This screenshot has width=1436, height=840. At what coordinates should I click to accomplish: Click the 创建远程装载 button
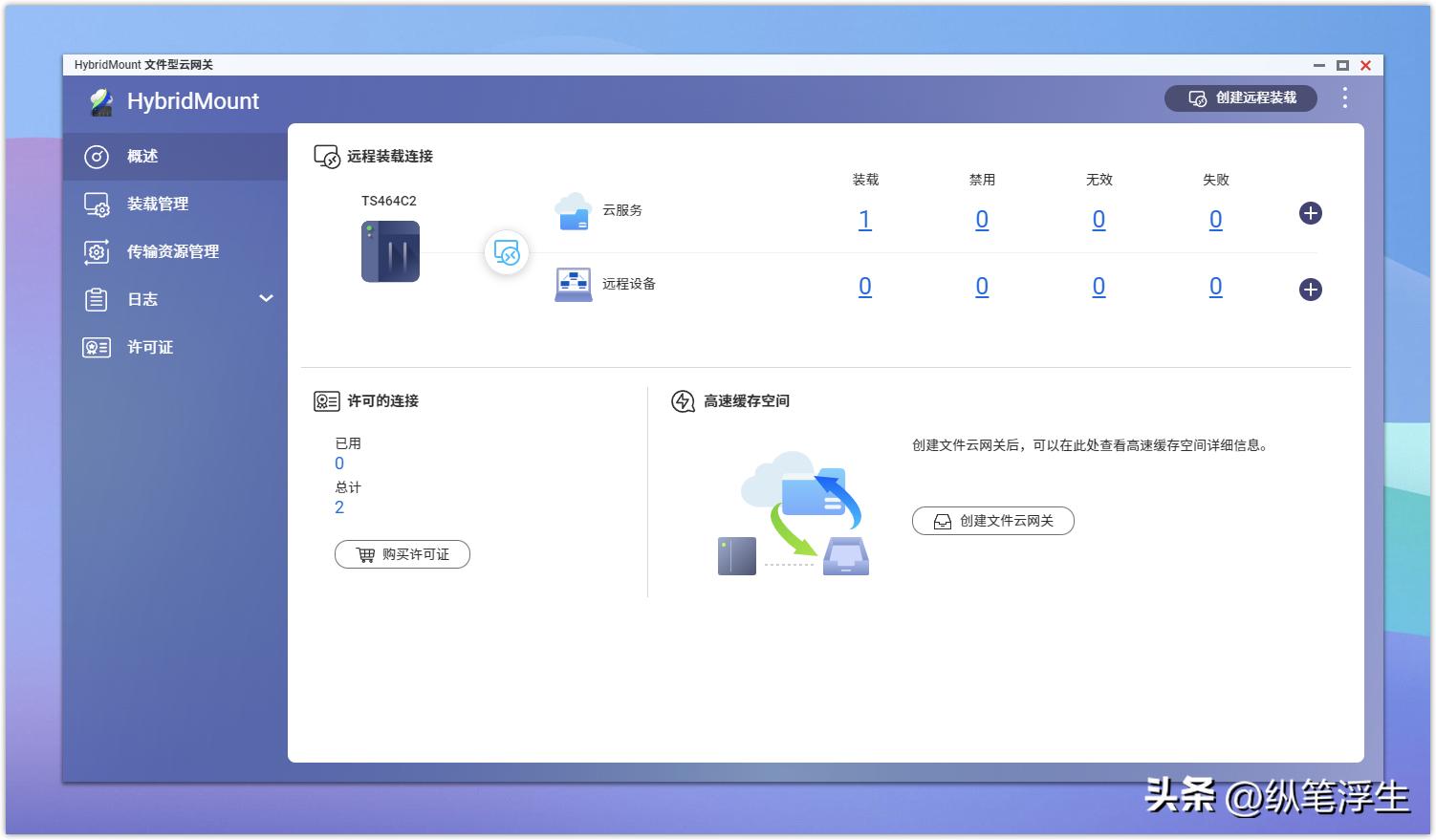1241,97
